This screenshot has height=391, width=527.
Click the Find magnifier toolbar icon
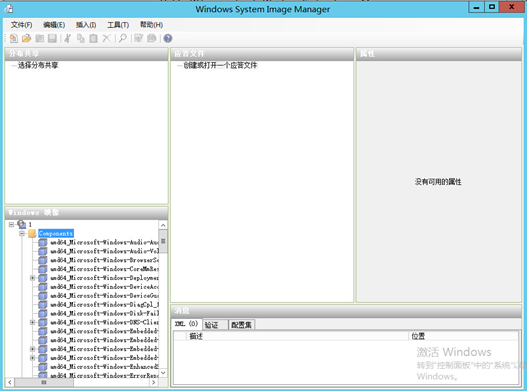(x=123, y=38)
